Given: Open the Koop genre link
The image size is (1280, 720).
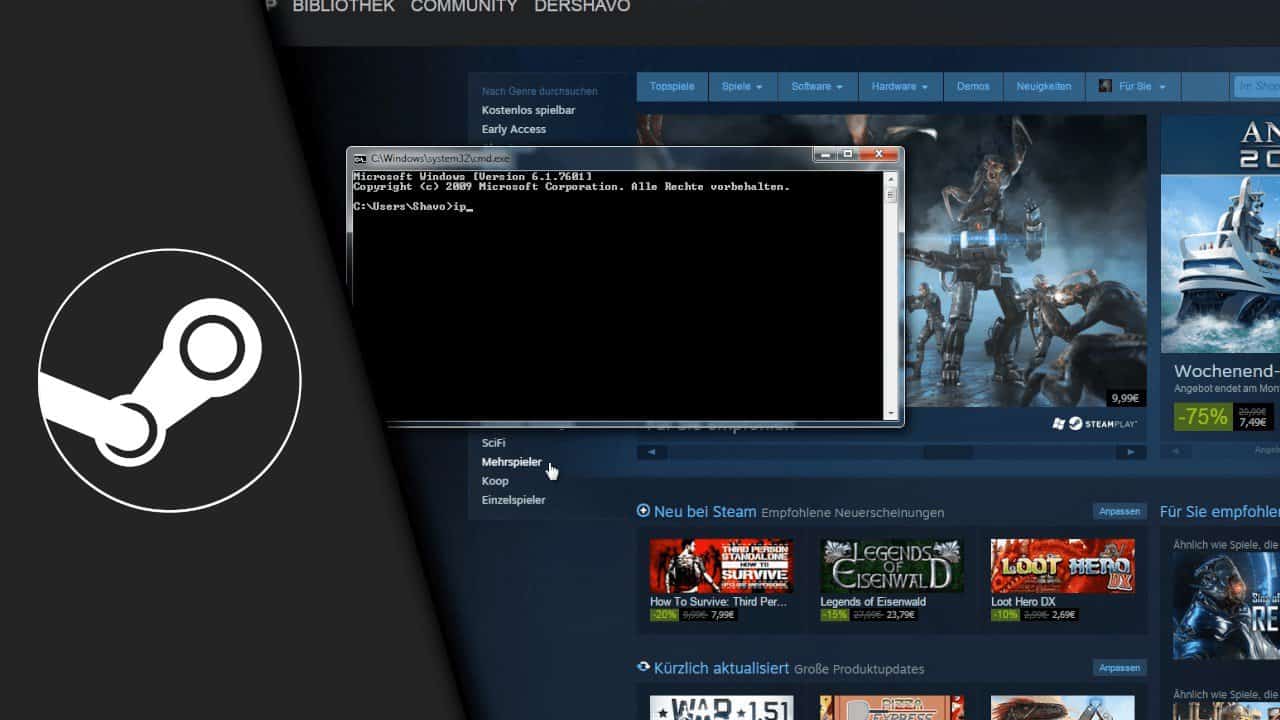Looking at the screenshot, I should 495,481.
